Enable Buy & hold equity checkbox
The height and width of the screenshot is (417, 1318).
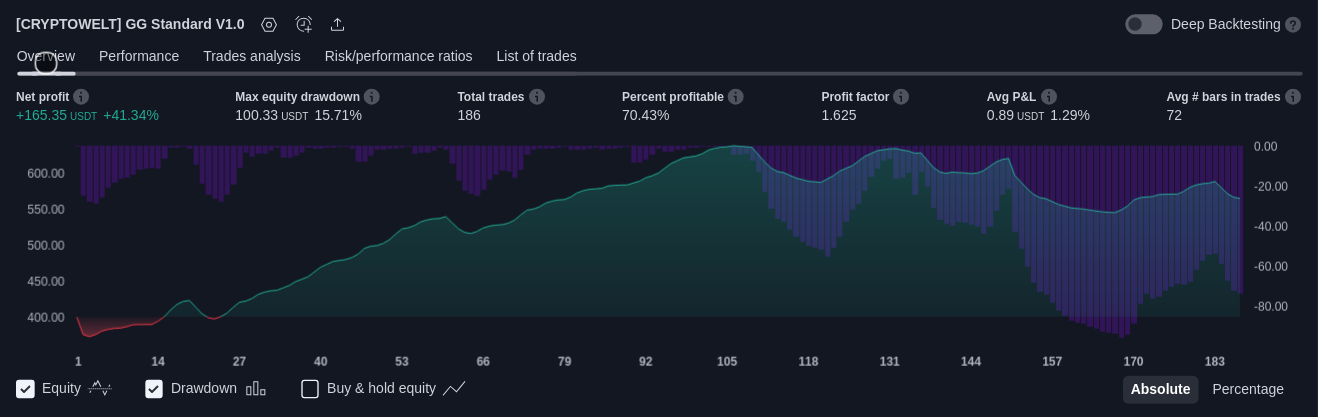(310, 389)
